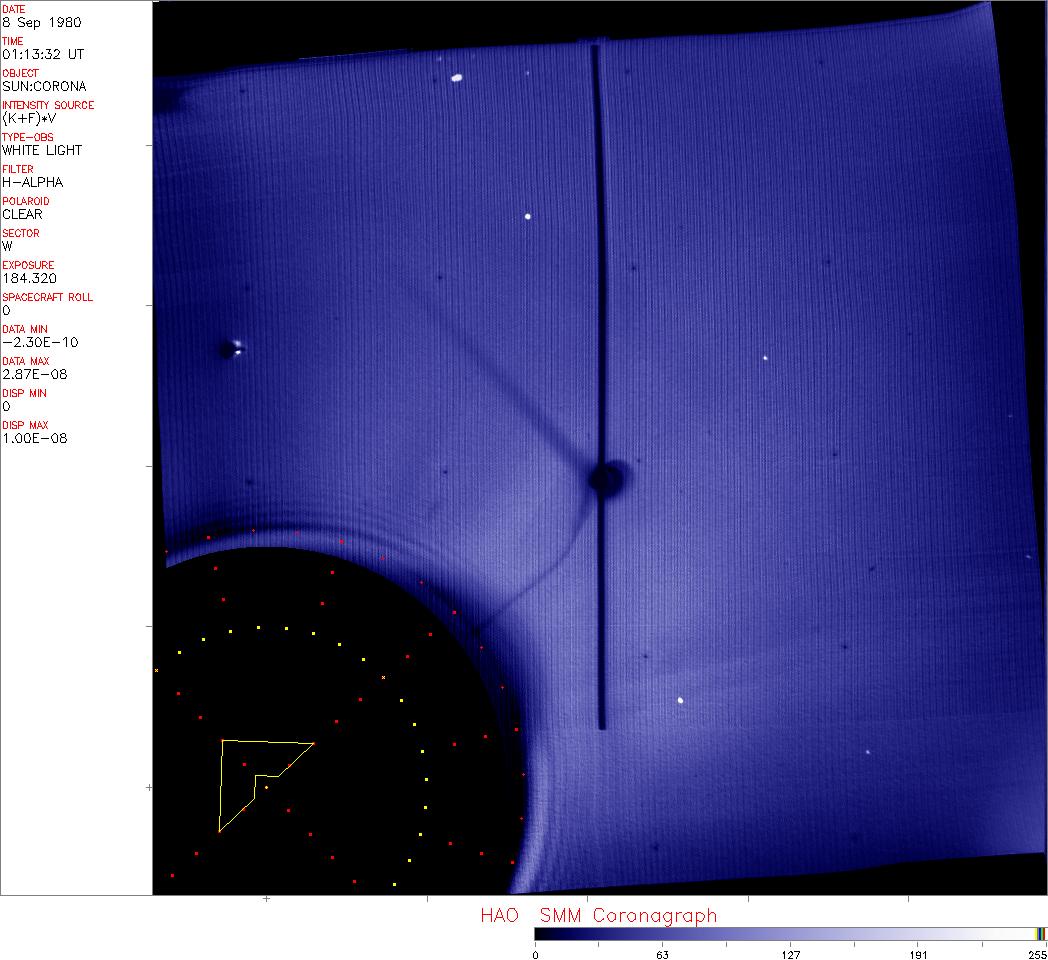The image size is (1048, 960).
Task: Click the bright-dark artifact blob at left of image
Action: coord(231,349)
